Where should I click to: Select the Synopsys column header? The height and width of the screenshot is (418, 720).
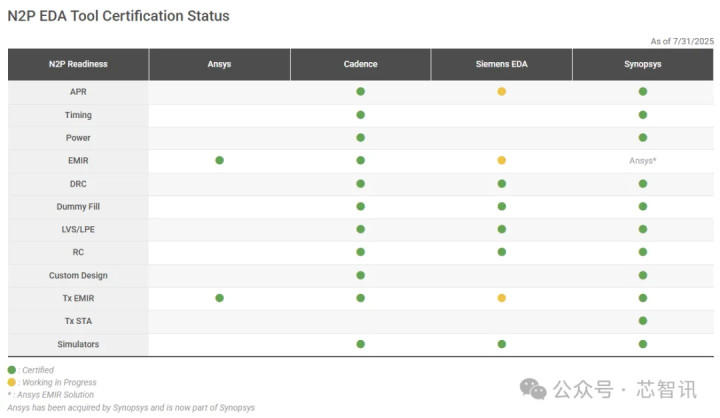[x=642, y=64]
